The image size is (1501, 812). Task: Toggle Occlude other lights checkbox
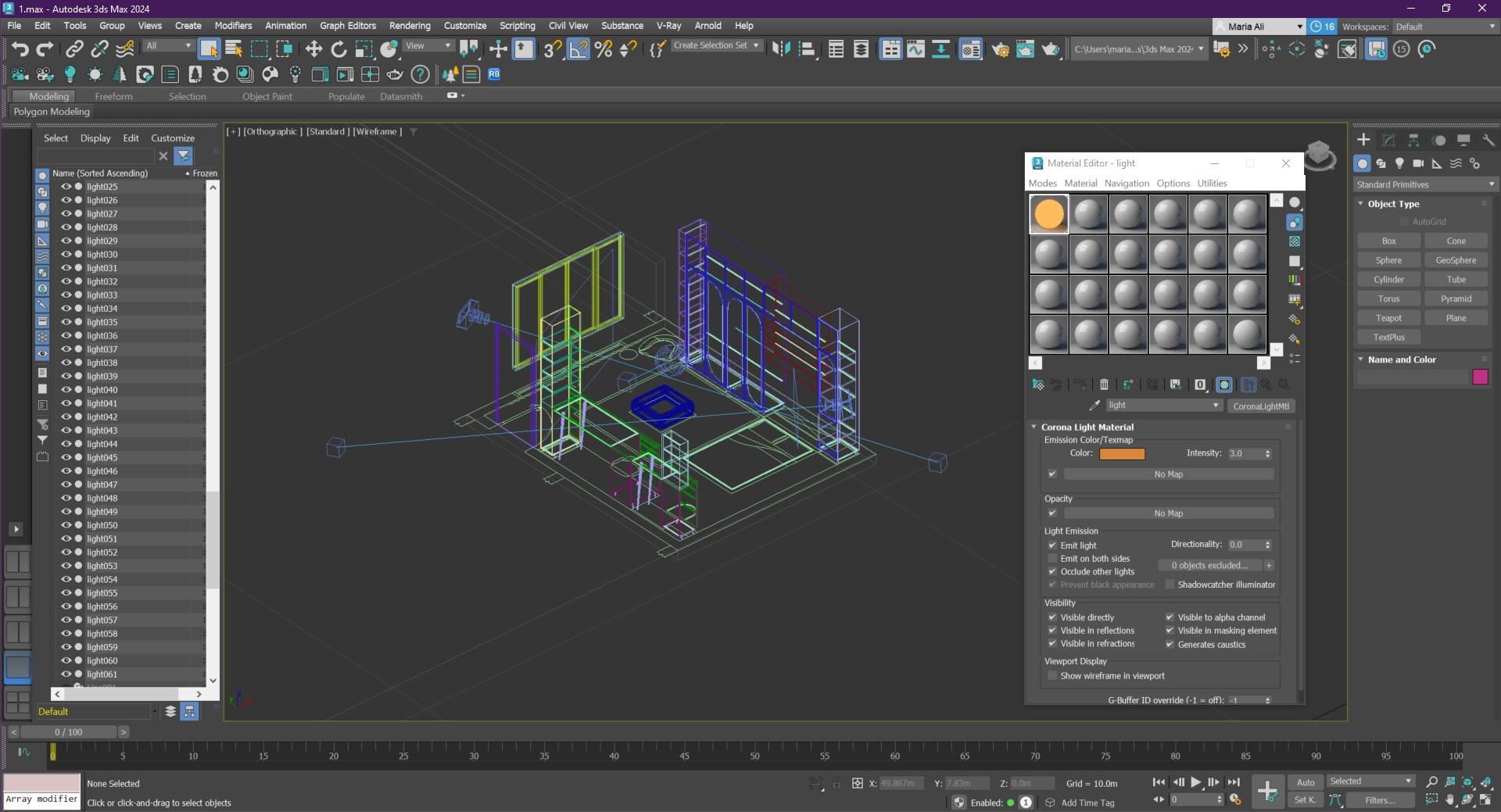coord(1052,572)
